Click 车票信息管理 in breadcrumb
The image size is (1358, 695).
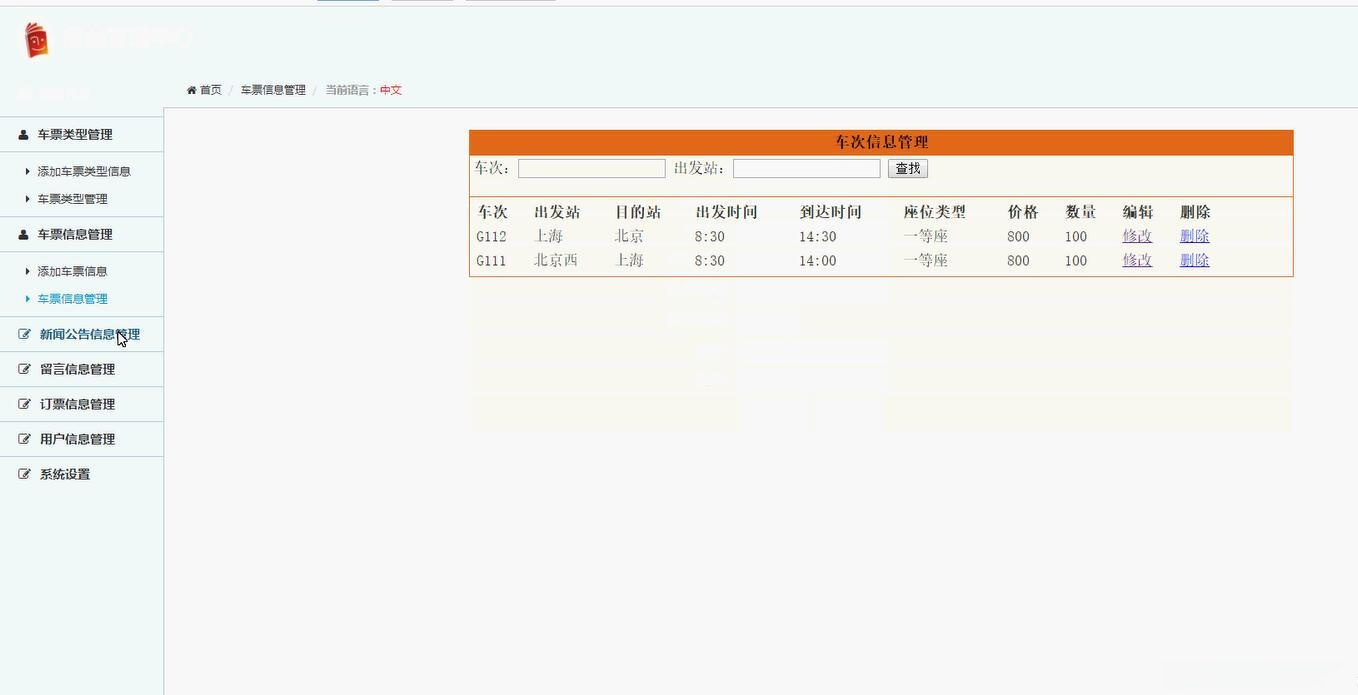pyautogui.click(x=273, y=90)
